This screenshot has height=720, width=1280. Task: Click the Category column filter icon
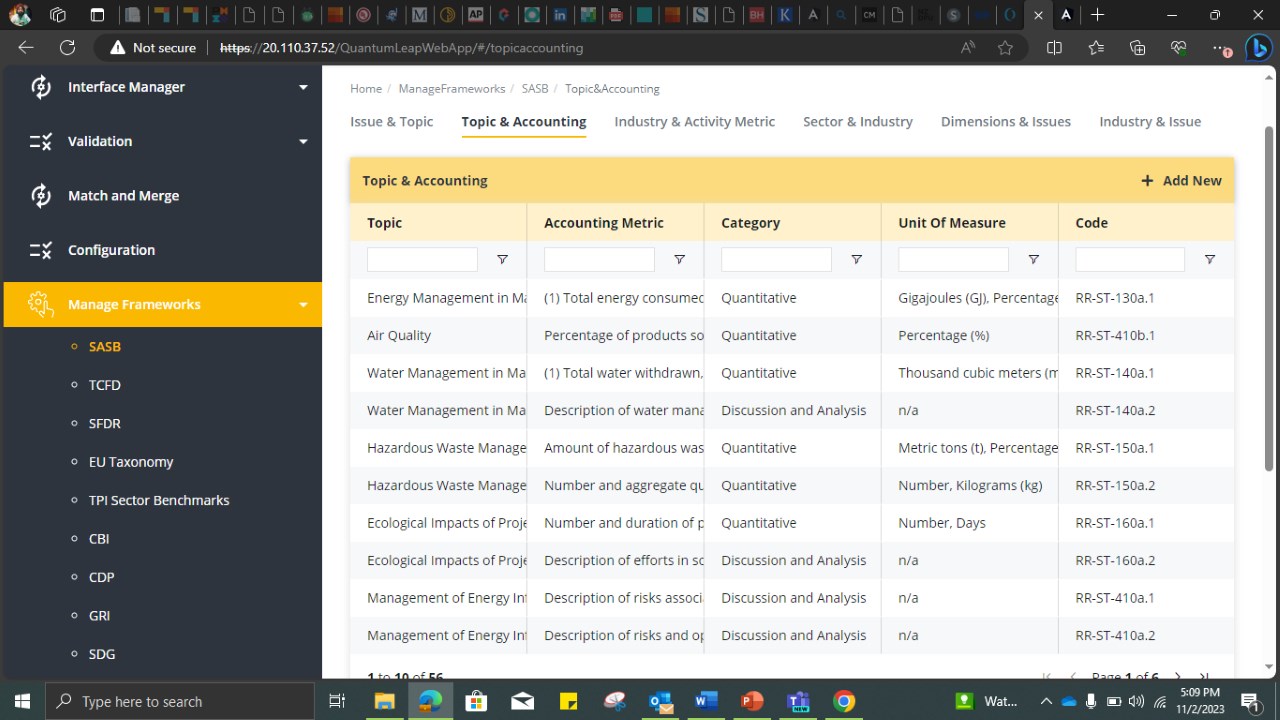click(x=856, y=260)
